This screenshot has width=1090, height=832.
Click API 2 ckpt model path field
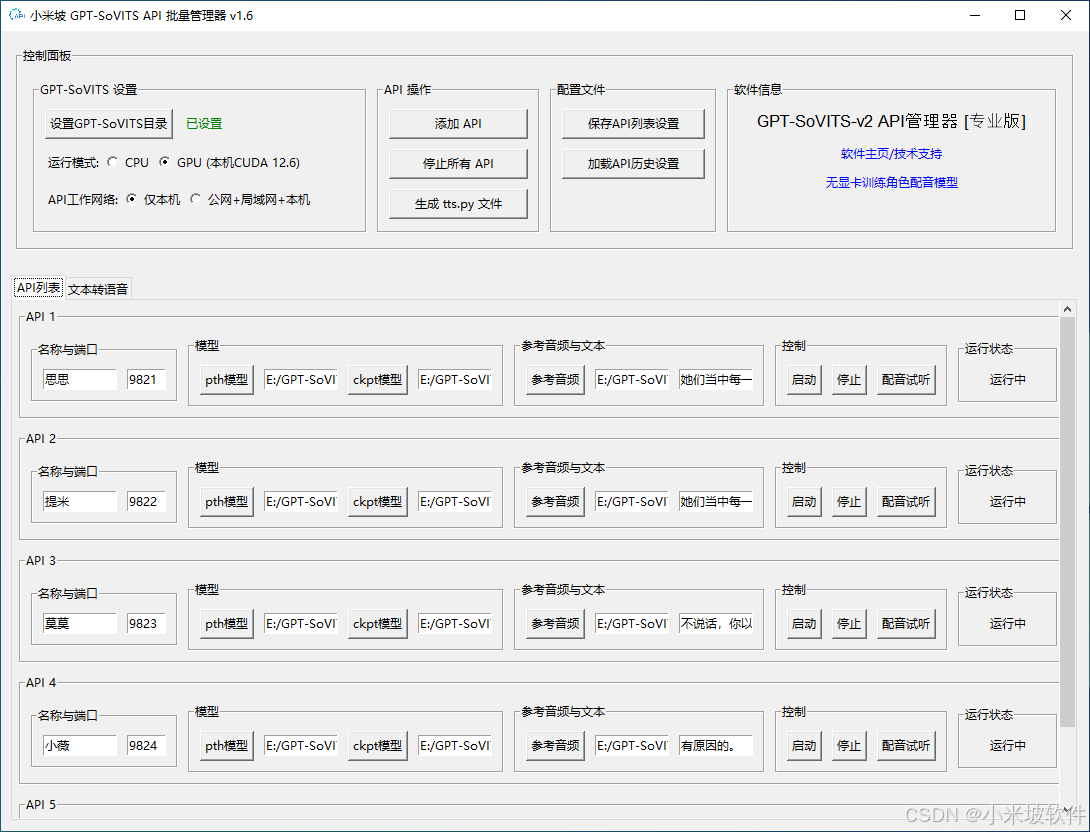(x=455, y=502)
